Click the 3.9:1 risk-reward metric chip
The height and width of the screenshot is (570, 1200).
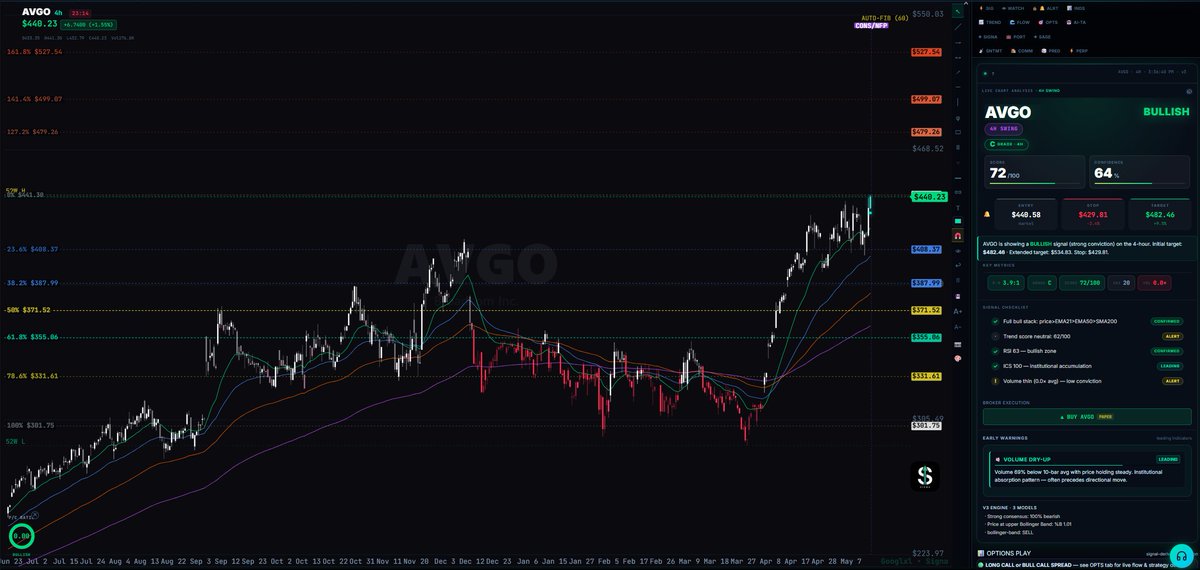(x=1006, y=283)
